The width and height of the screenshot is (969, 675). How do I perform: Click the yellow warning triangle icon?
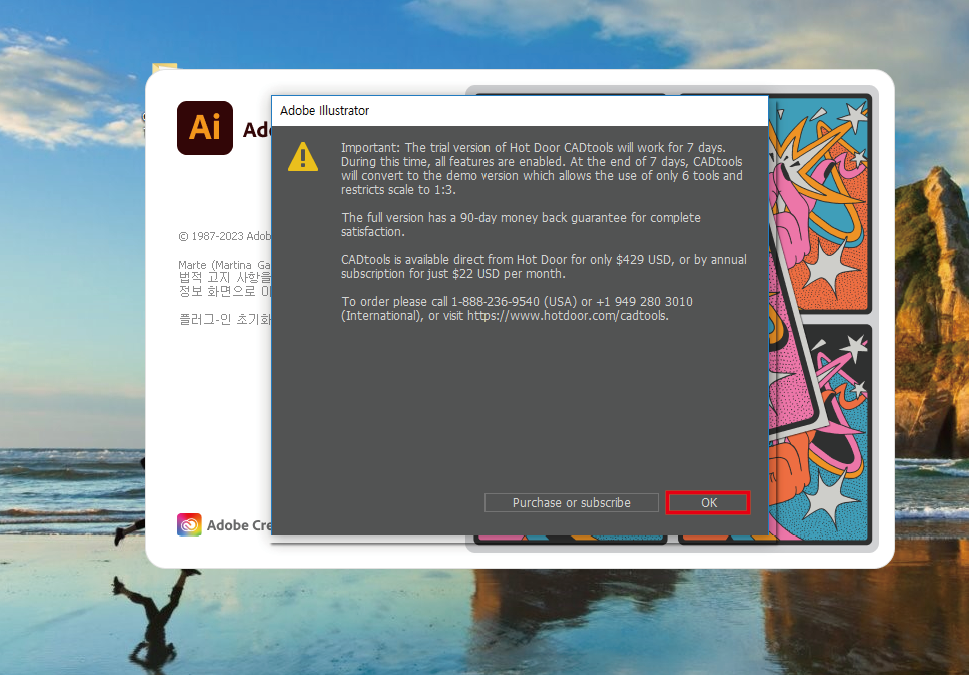(303, 156)
